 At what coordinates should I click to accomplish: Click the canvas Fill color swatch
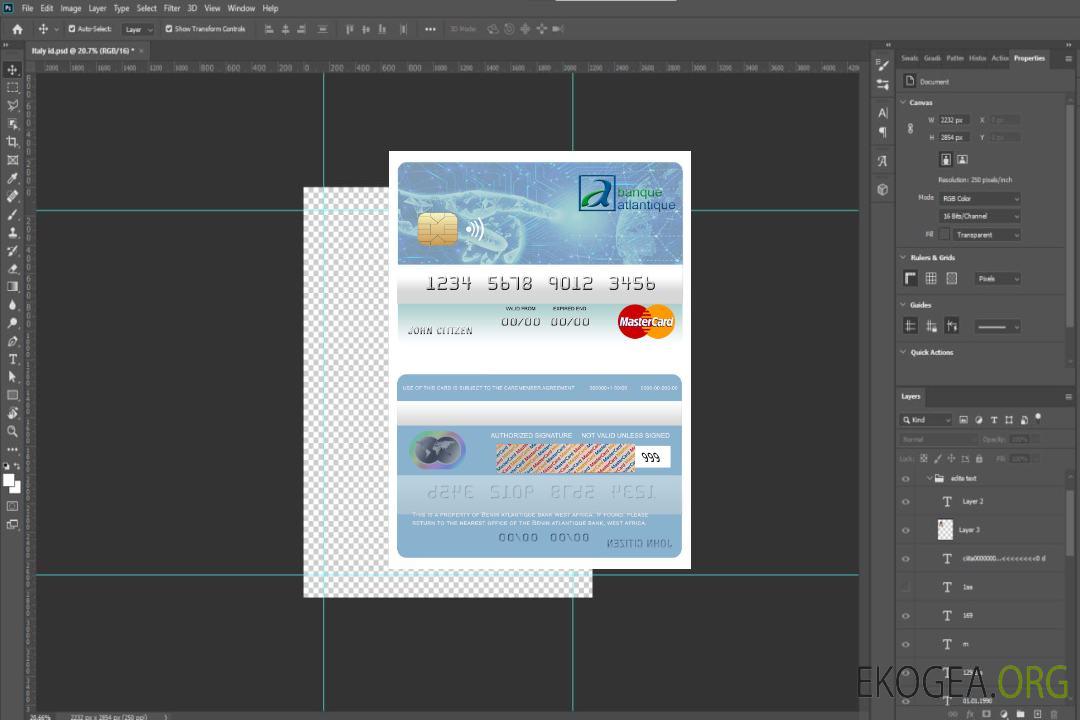[x=945, y=235]
